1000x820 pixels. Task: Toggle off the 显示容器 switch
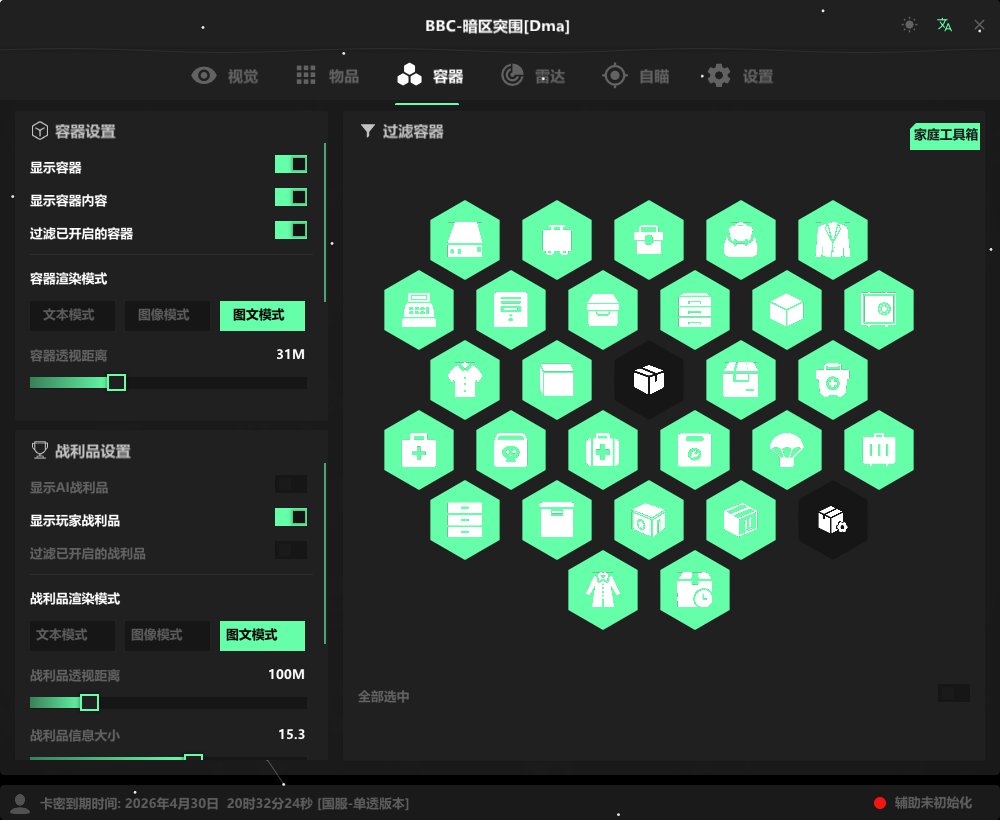click(291, 164)
